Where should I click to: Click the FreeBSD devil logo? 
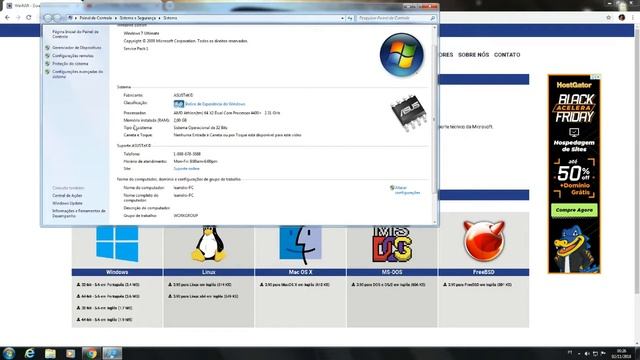pos(484,241)
